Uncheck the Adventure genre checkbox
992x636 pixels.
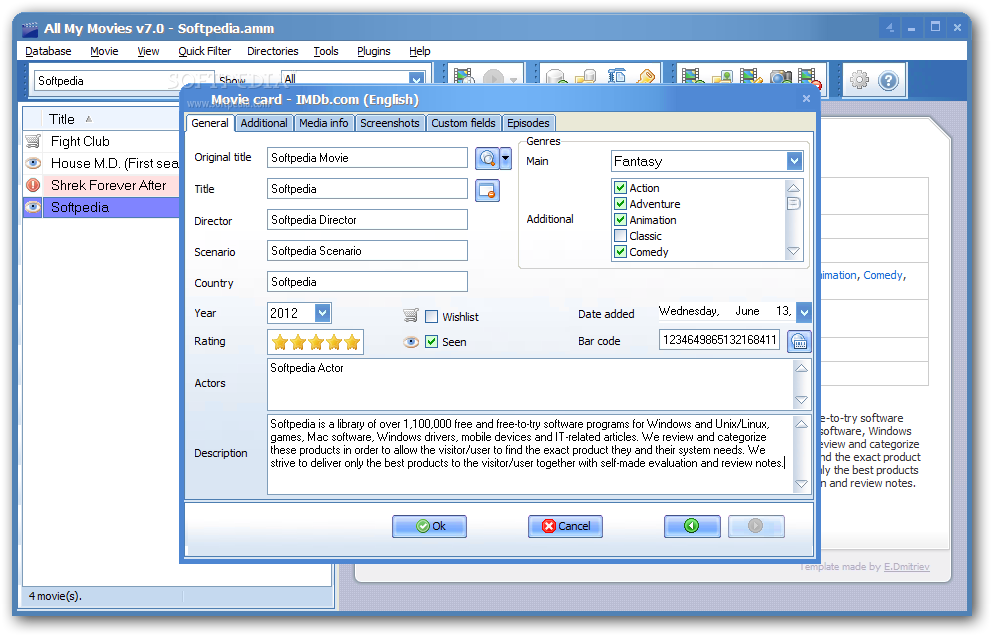[x=621, y=204]
